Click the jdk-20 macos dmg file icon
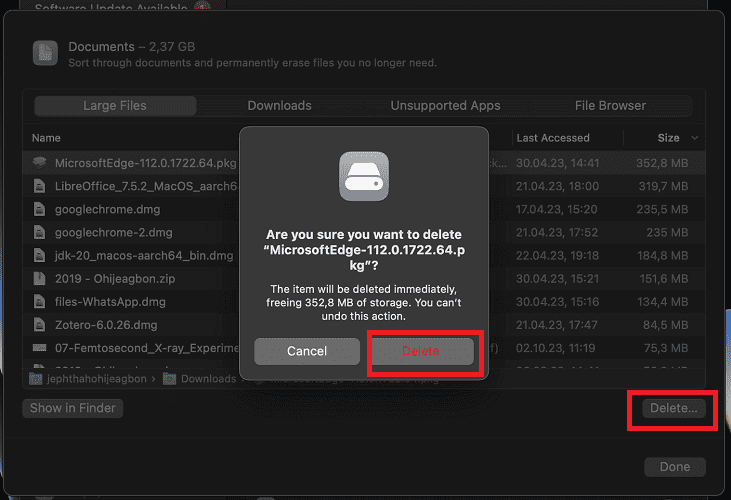This screenshot has width=731, height=500. click(40, 256)
